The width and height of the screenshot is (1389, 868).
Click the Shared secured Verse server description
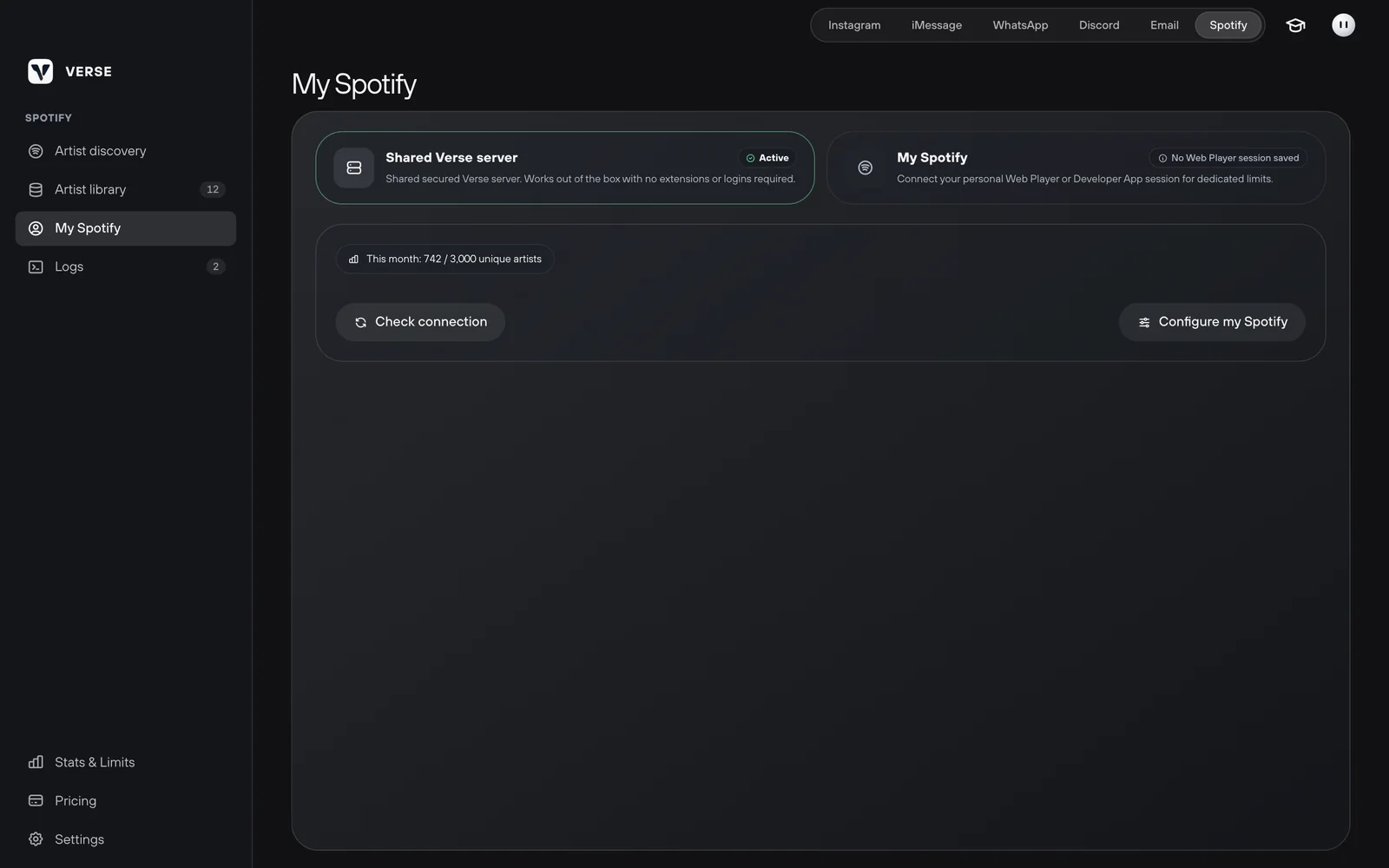(590, 179)
